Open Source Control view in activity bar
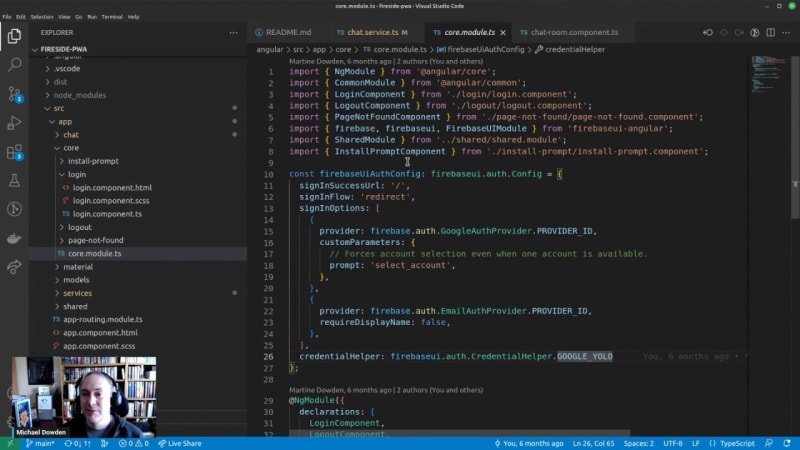The image size is (800, 450). pos(14,94)
